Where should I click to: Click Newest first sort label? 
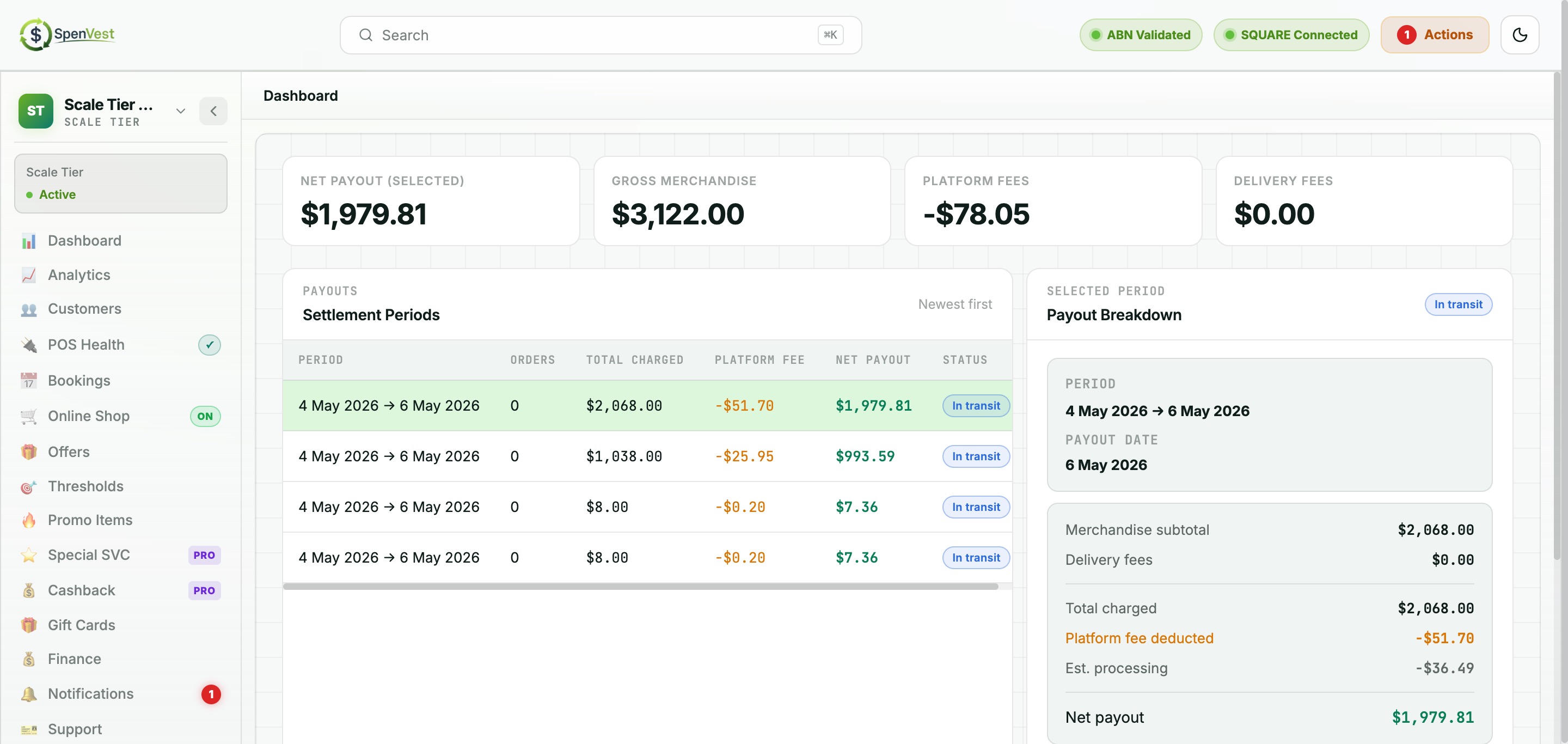tap(955, 304)
